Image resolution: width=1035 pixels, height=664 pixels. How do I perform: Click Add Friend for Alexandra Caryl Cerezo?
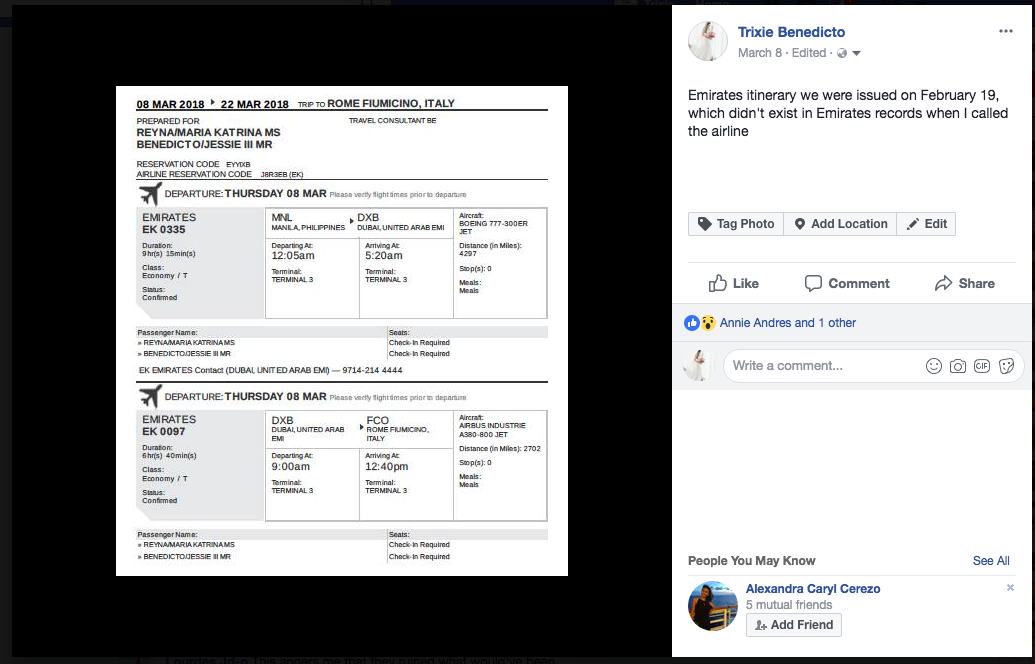[x=793, y=625]
